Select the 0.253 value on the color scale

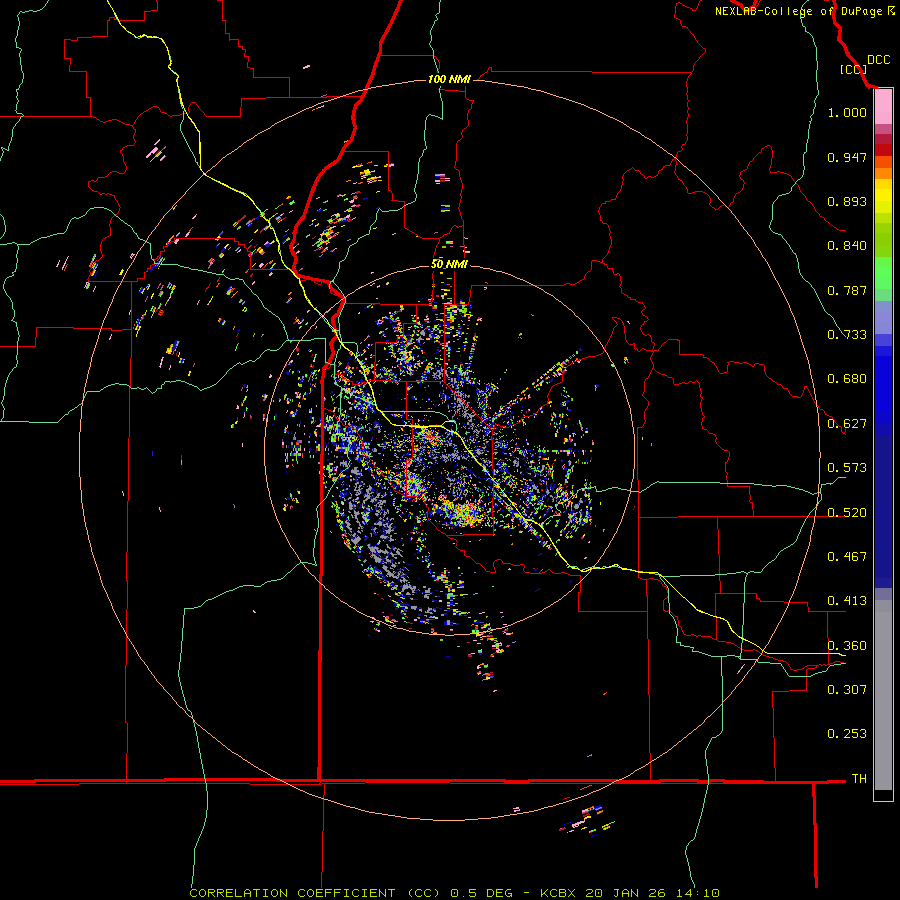point(847,734)
